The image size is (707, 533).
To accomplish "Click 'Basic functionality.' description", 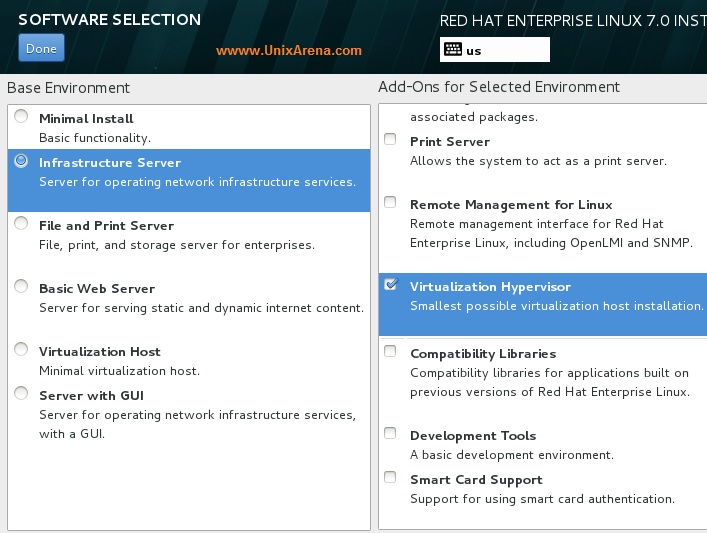I will point(95,138).
